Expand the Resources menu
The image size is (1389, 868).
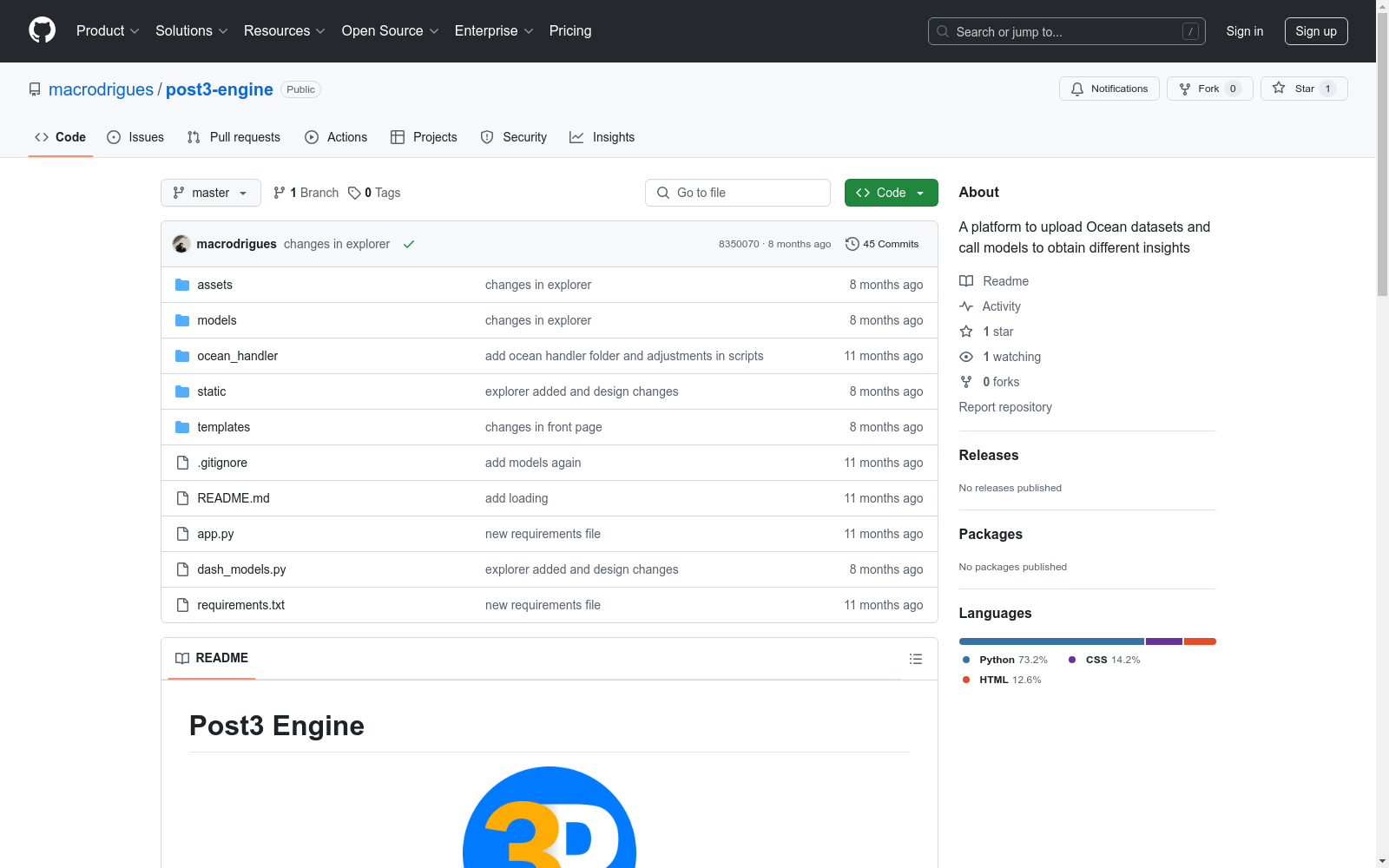[285, 30]
